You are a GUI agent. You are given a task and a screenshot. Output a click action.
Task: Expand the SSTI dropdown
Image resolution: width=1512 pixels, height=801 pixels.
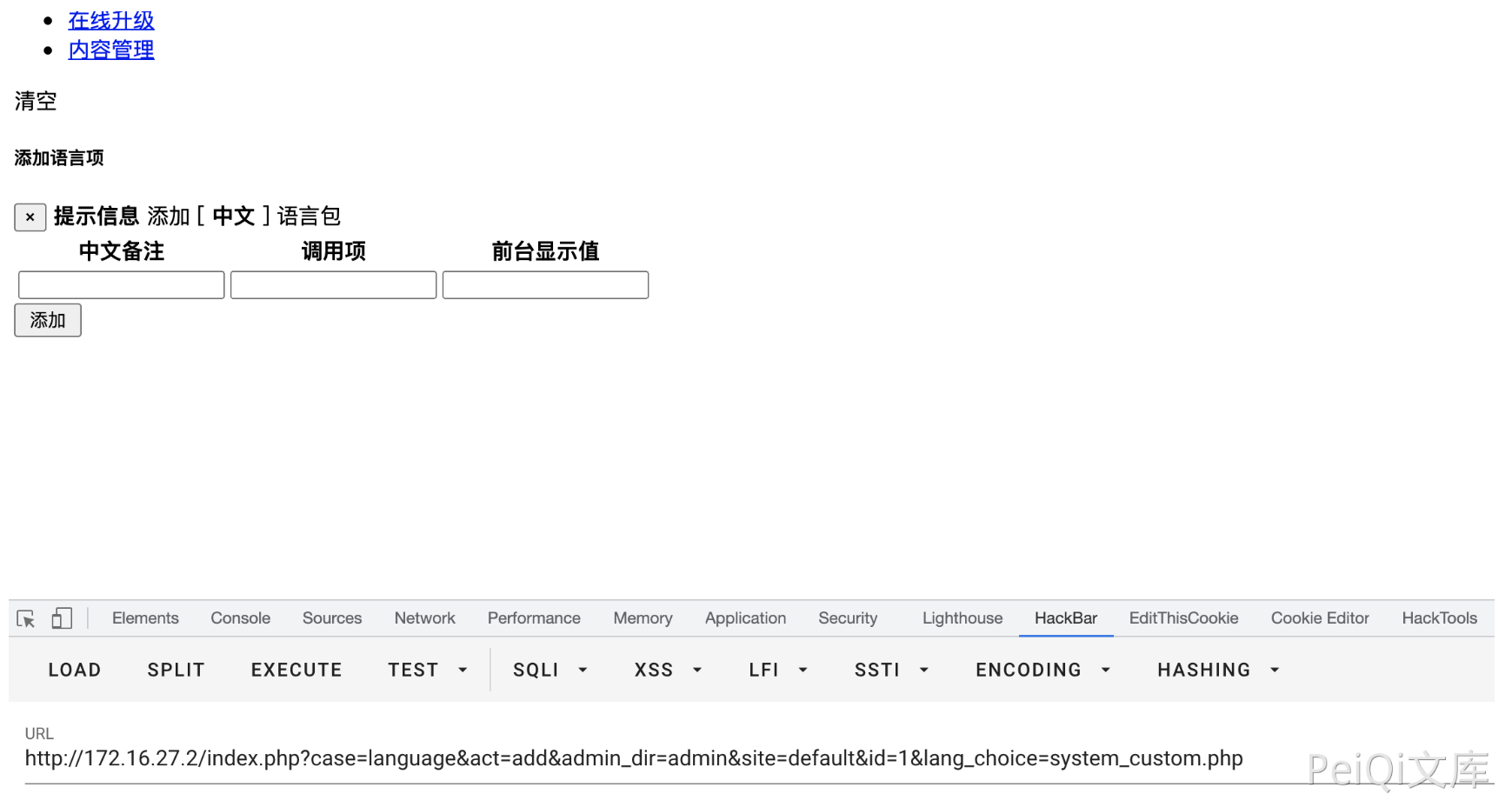[x=891, y=670]
